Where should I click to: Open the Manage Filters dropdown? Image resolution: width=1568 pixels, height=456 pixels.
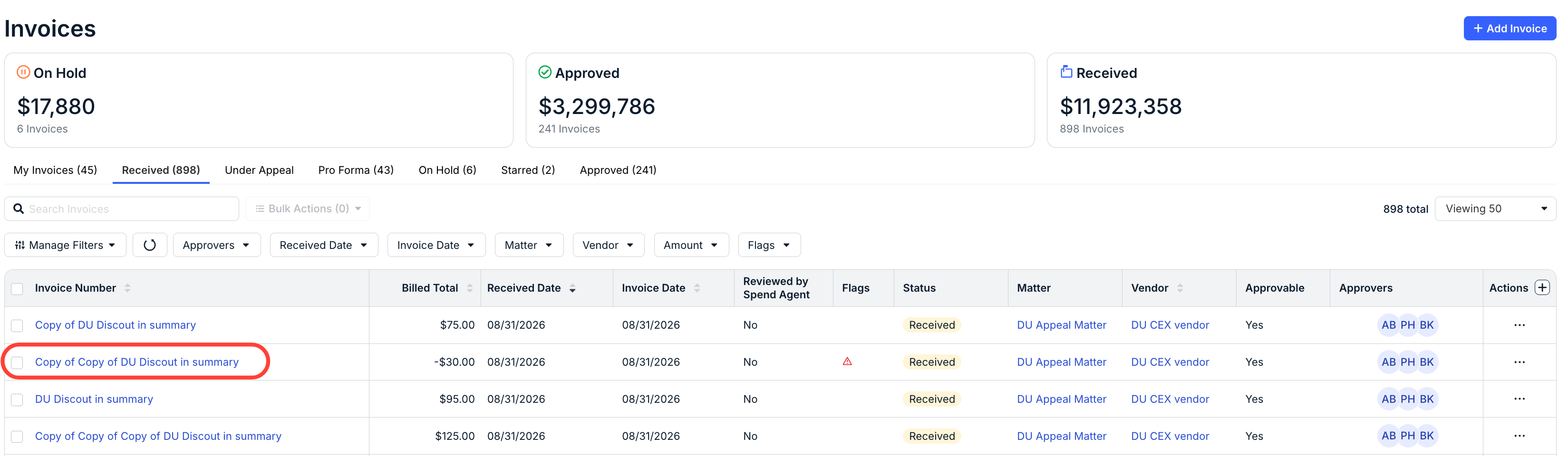point(65,245)
